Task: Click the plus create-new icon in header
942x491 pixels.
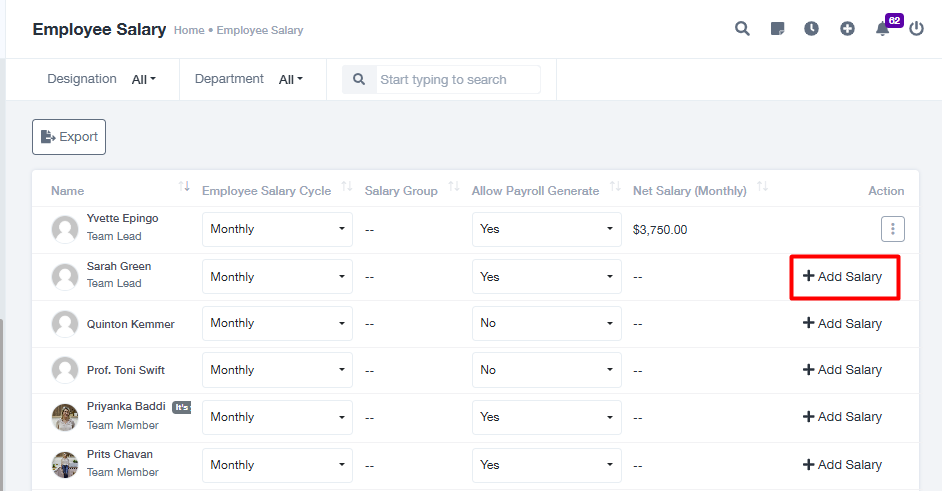Action: [x=847, y=29]
